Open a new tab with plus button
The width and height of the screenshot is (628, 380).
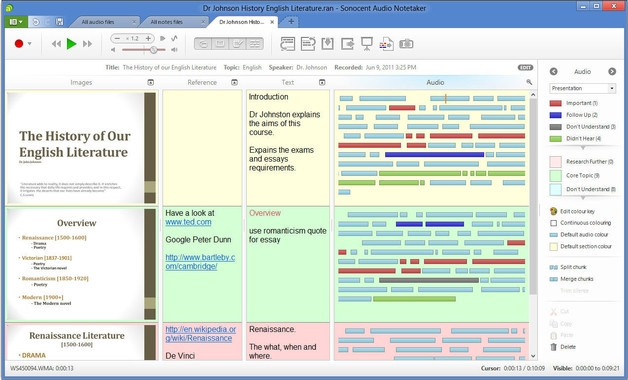pos(291,22)
